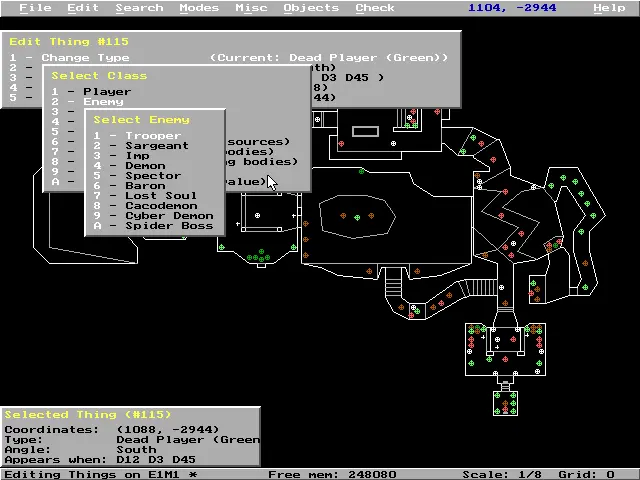The image size is (640, 480).
Task: Select Trooper from enemy list
Action: click(x=152, y=136)
